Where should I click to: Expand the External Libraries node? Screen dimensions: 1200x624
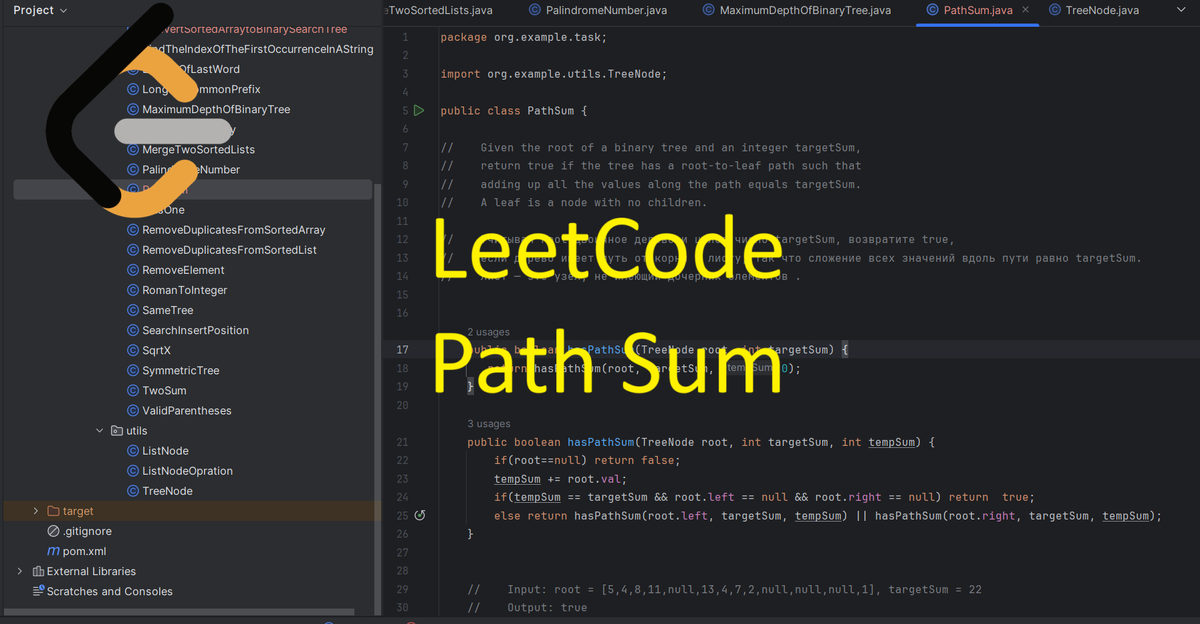pyautogui.click(x=20, y=571)
